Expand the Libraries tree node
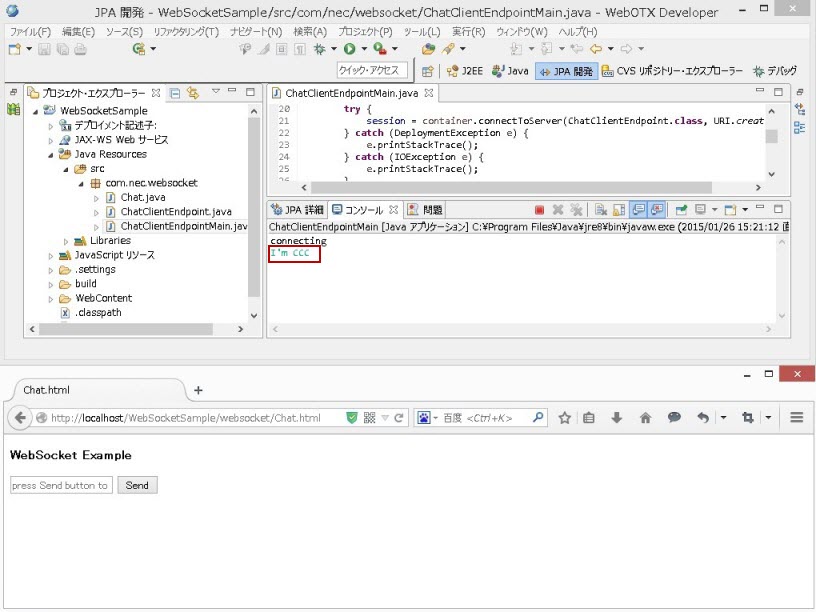 pos(66,241)
